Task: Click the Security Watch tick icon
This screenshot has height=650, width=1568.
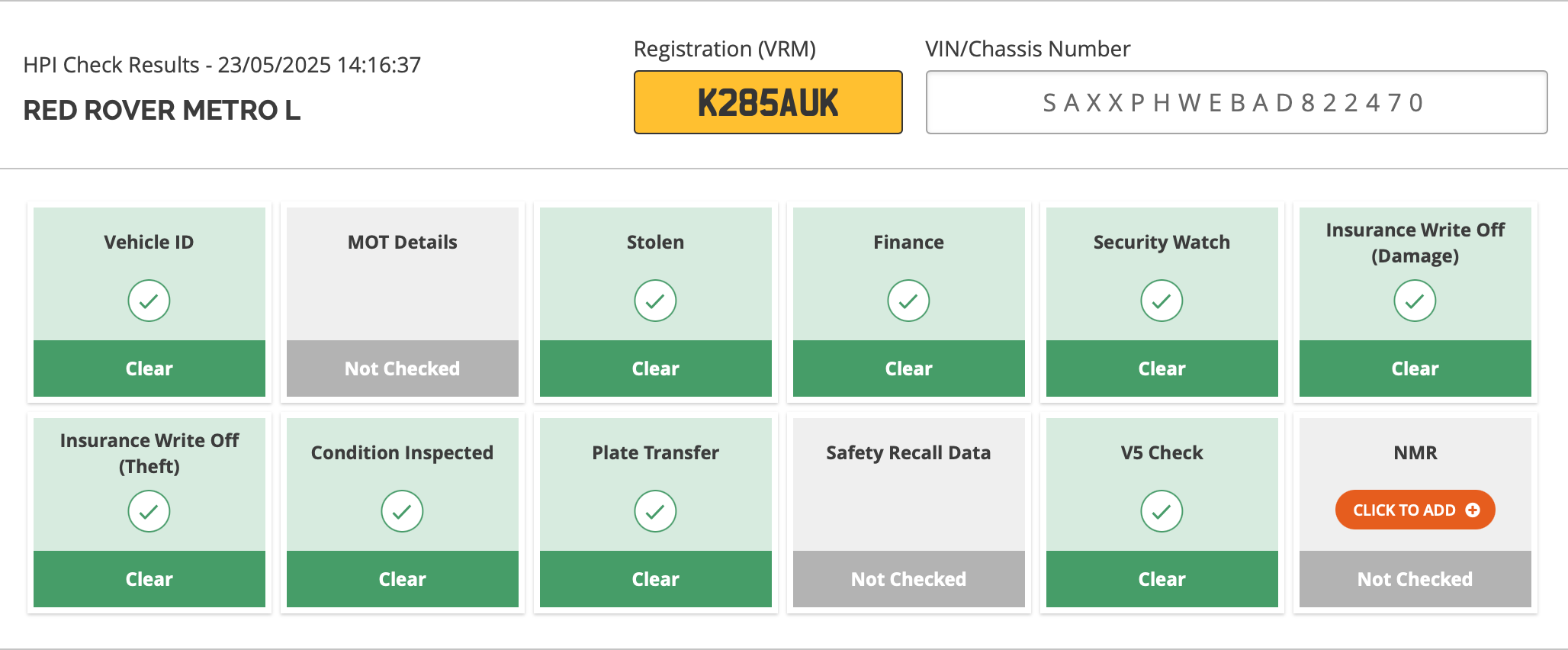Action: [x=1162, y=301]
